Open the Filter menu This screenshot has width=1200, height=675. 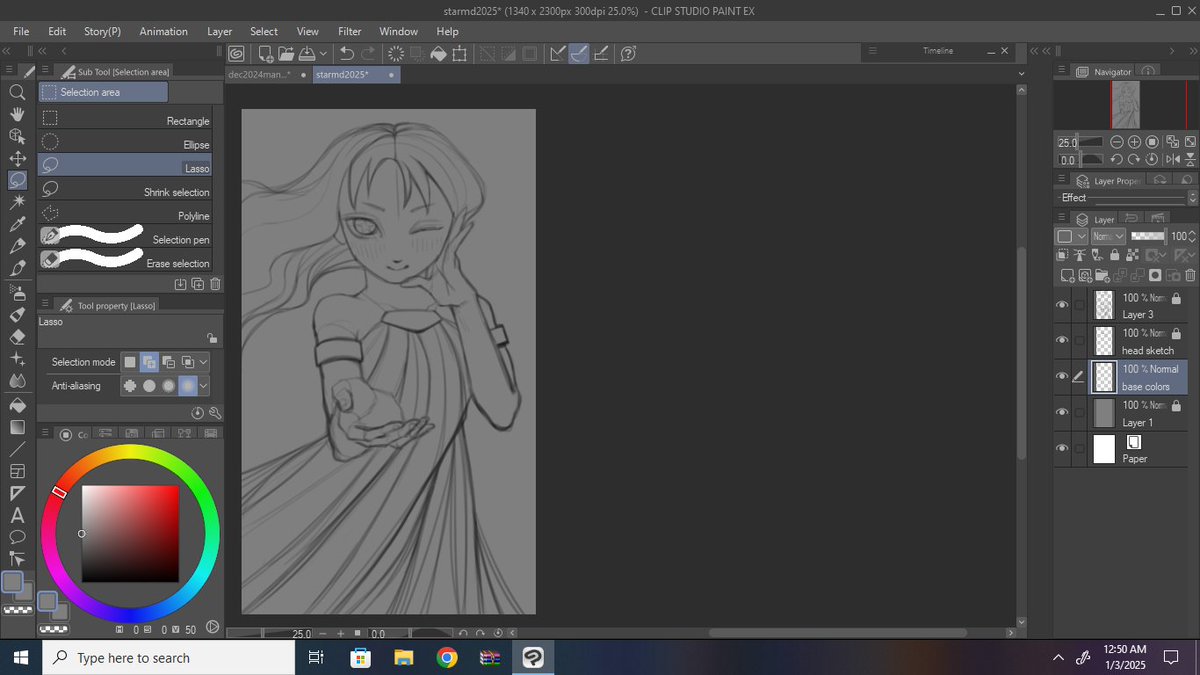pyautogui.click(x=349, y=31)
